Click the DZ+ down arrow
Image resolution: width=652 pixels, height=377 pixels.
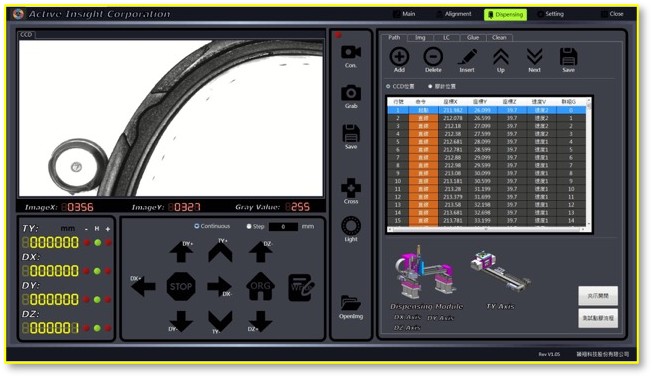pos(260,321)
